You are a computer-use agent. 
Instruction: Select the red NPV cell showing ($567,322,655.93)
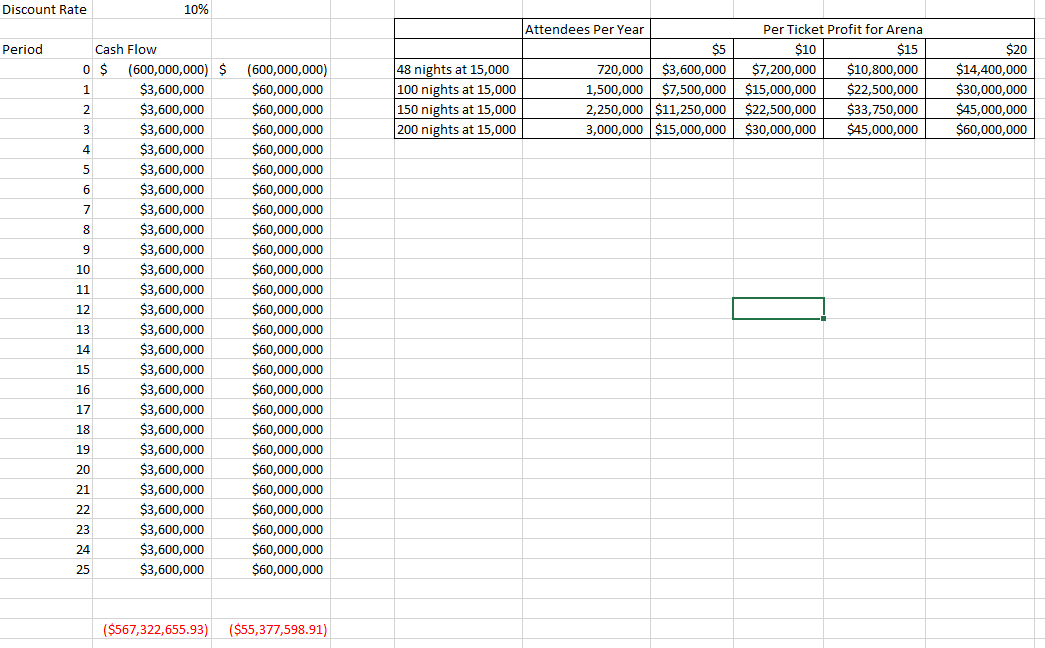155,629
